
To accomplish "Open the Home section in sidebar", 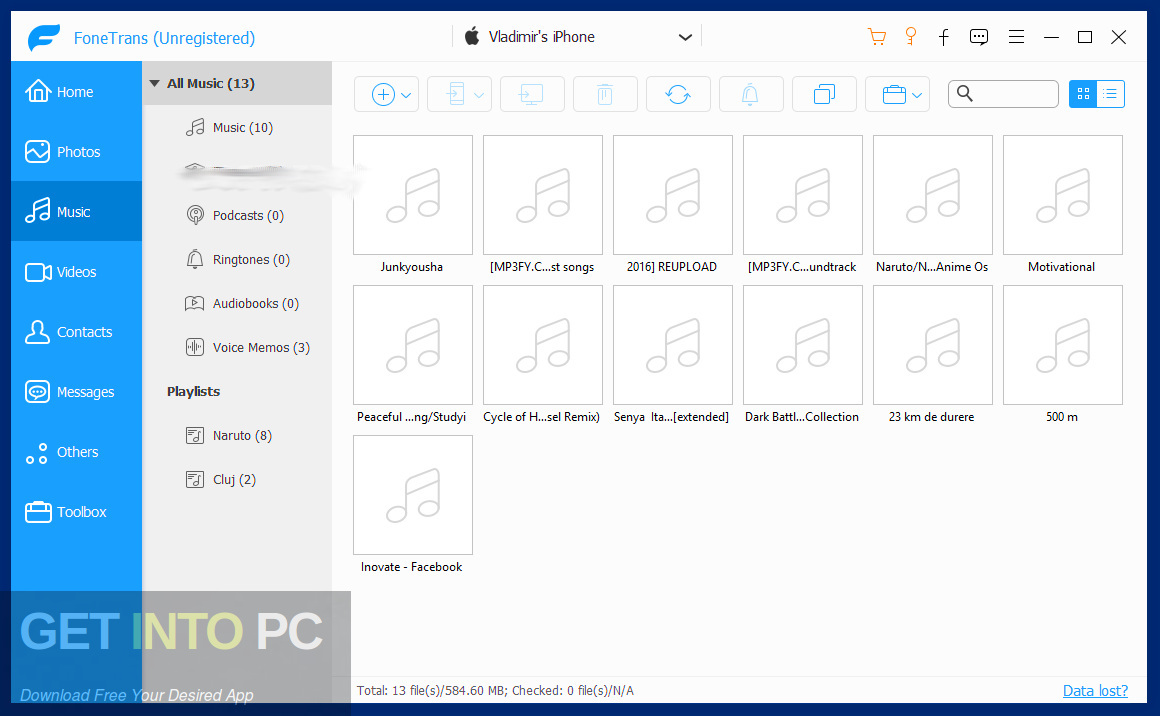I will 76,92.
